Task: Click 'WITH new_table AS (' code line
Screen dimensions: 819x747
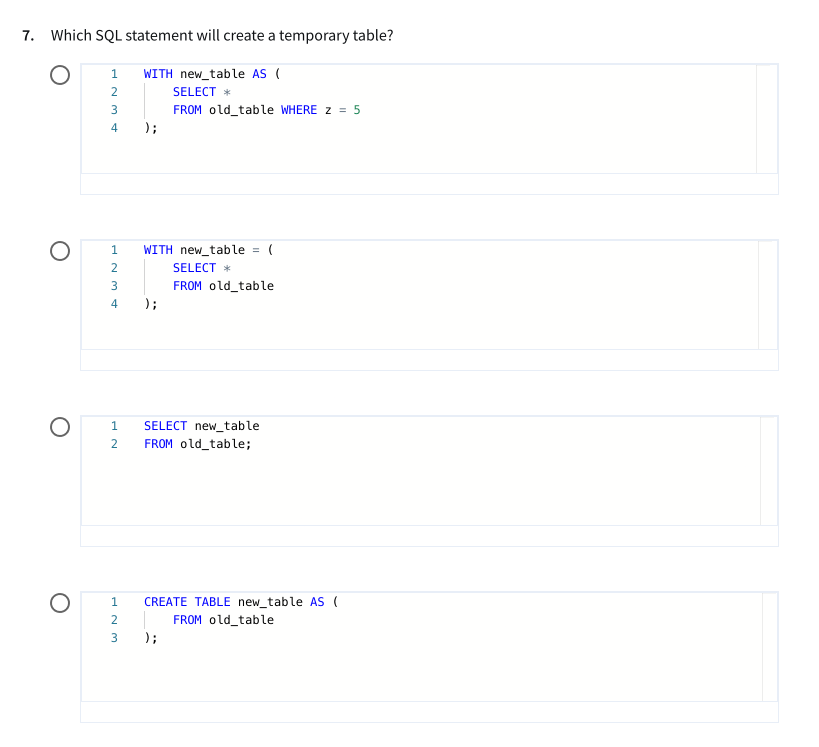Action: tap(212, 74)
